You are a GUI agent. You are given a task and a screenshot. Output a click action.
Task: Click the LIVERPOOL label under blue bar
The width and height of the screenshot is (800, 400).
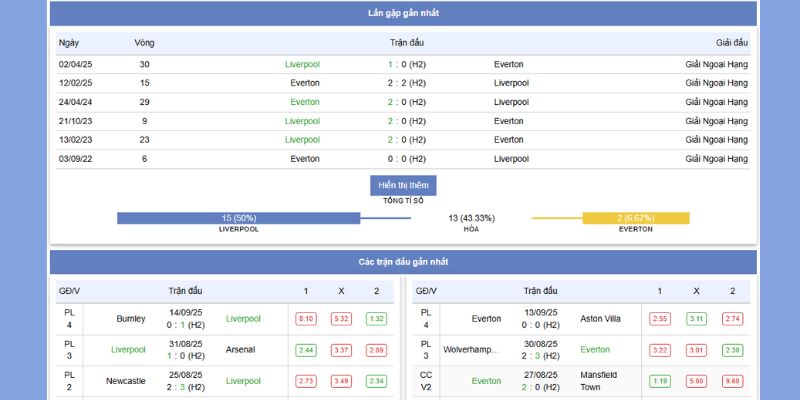click(239, 230)
